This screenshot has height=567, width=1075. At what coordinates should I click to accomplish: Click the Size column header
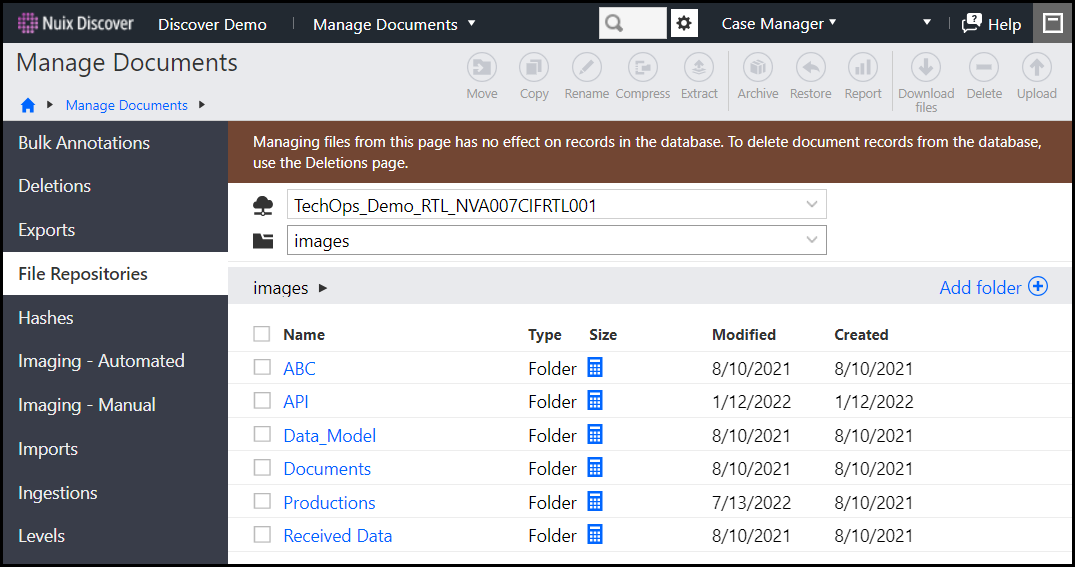tap(603, 335)
